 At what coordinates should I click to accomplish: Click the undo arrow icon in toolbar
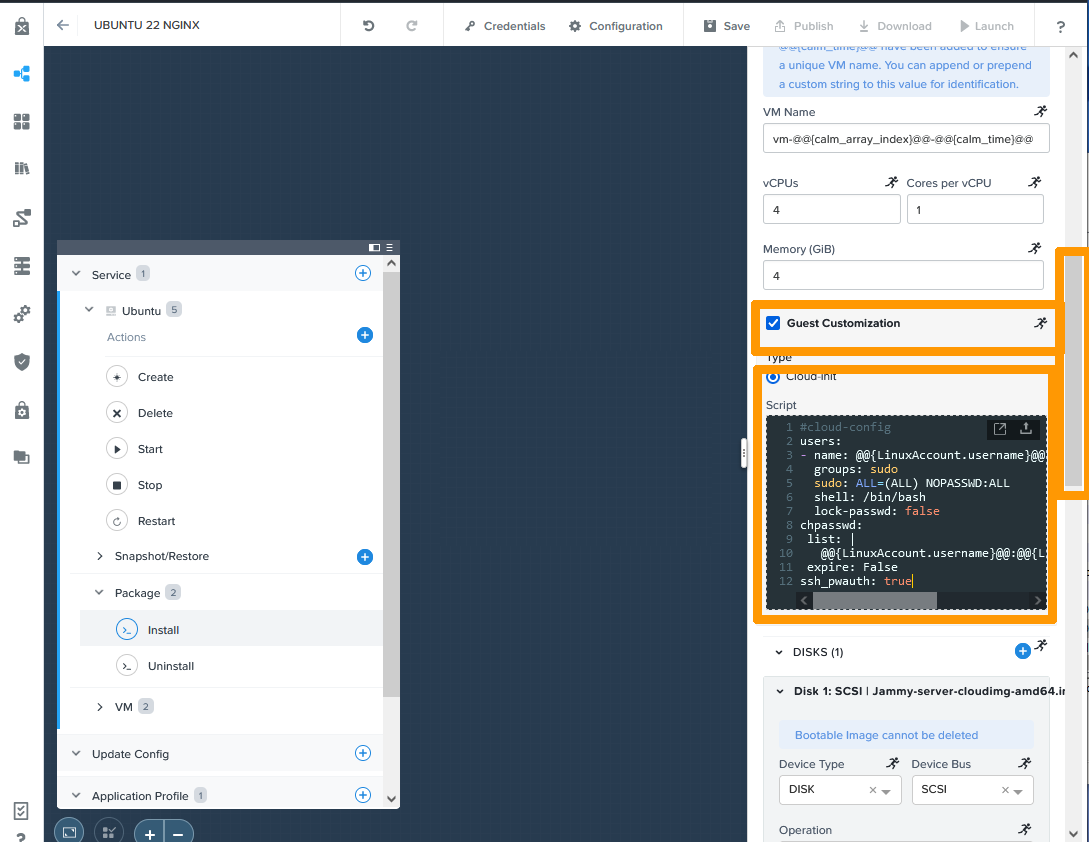[x=368, y=26]
